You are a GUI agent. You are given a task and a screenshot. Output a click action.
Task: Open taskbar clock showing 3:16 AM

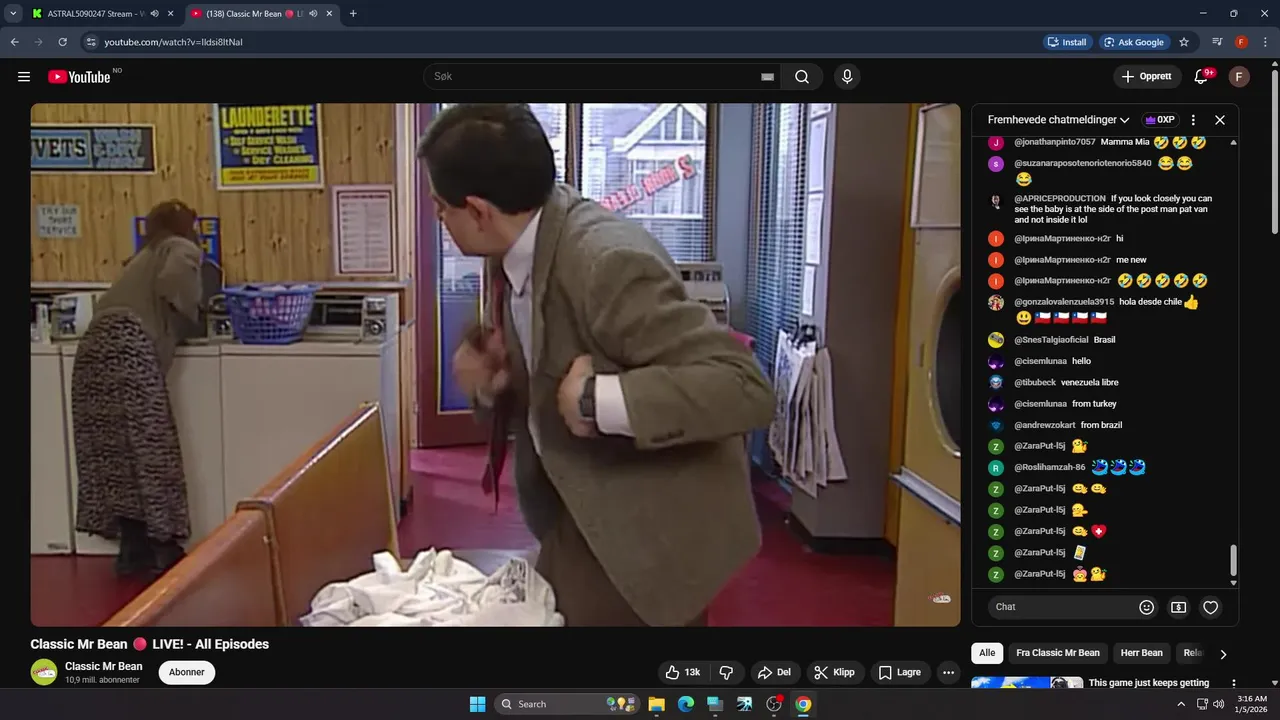point(1252,704)
